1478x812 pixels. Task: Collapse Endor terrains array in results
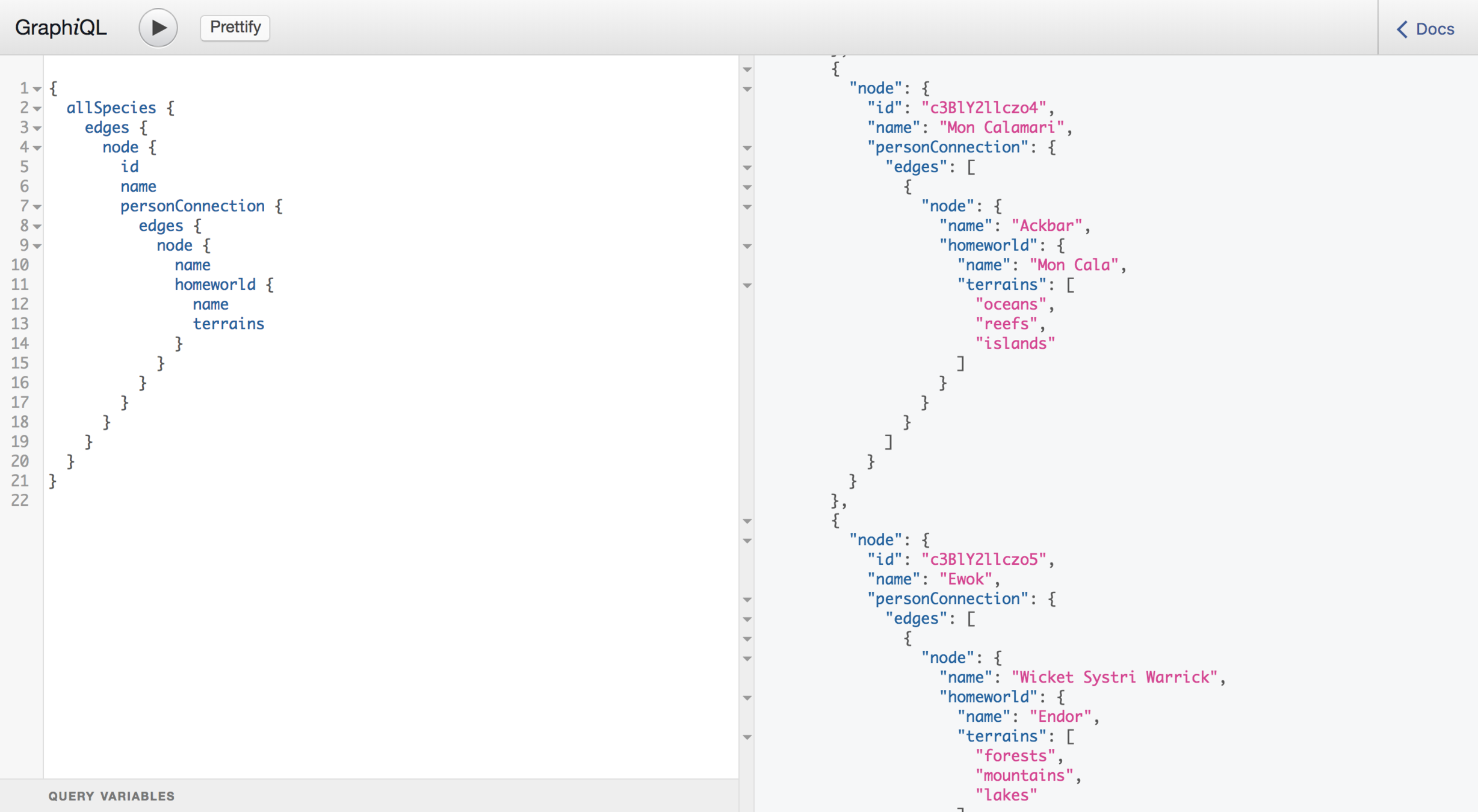point(747,737)
